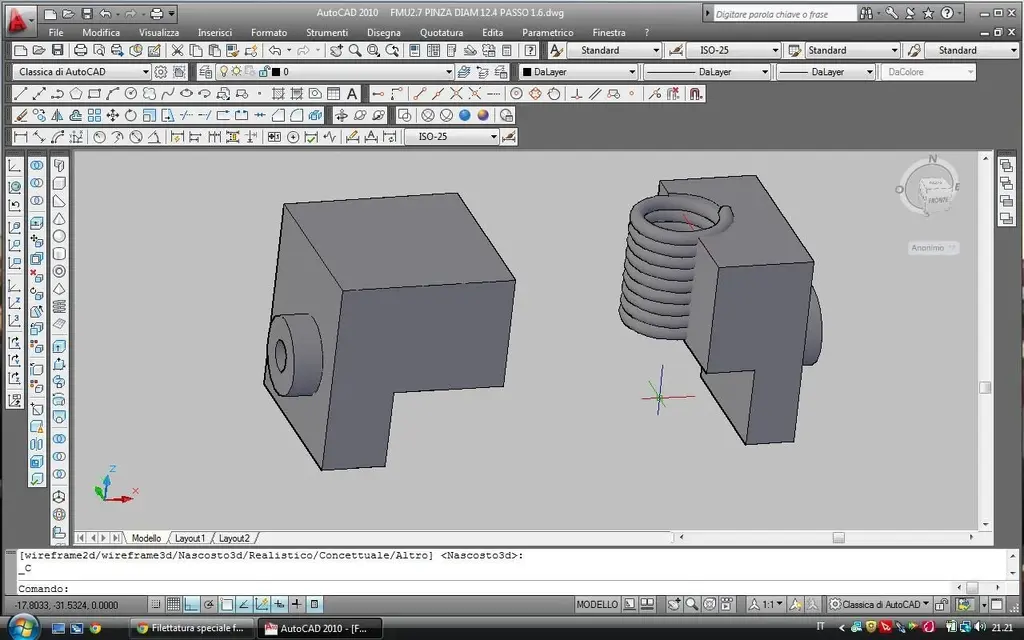Toggle Snap mode in status bar
This screenshot has width=1024, height=640.
tap(156, 604)
